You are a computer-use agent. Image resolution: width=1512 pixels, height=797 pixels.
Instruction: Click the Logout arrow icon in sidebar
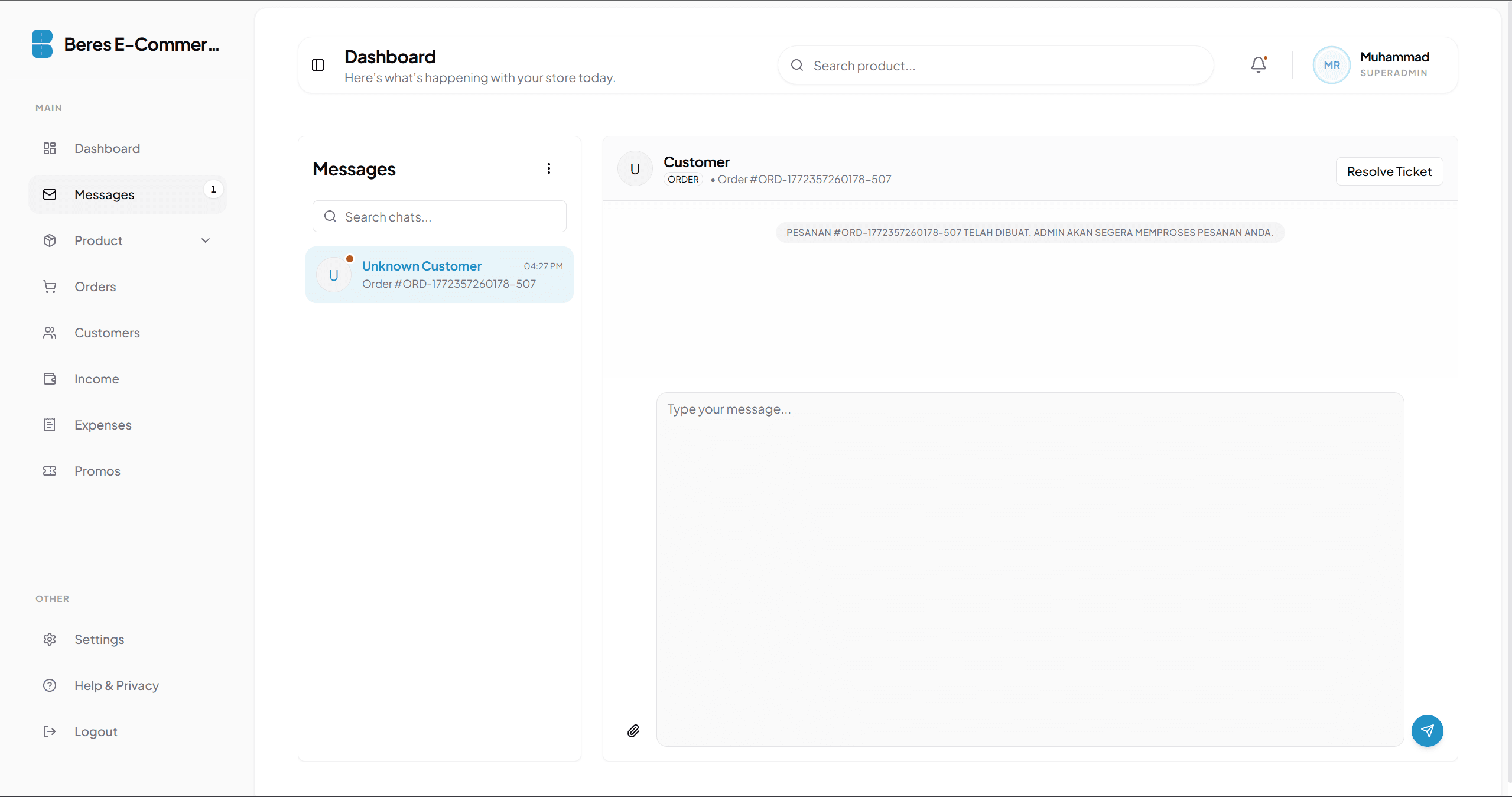(x=50, y=731)
